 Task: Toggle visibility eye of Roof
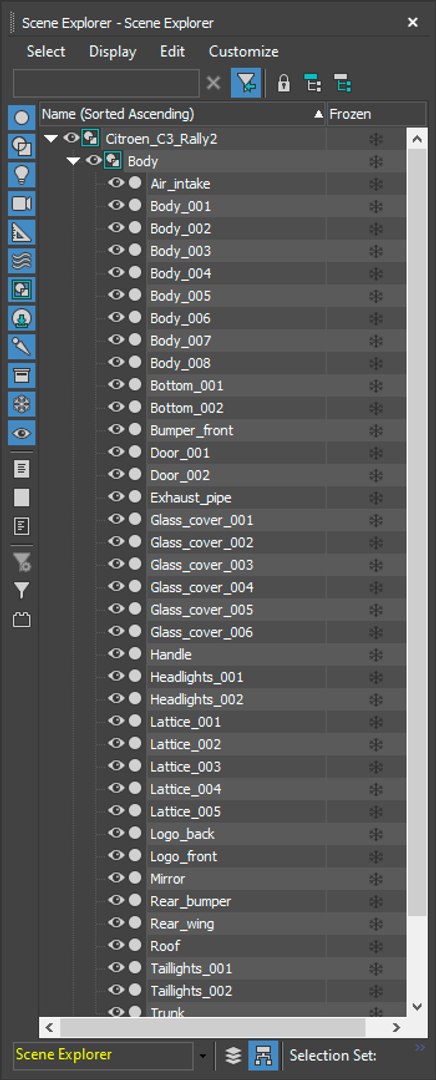116,945
